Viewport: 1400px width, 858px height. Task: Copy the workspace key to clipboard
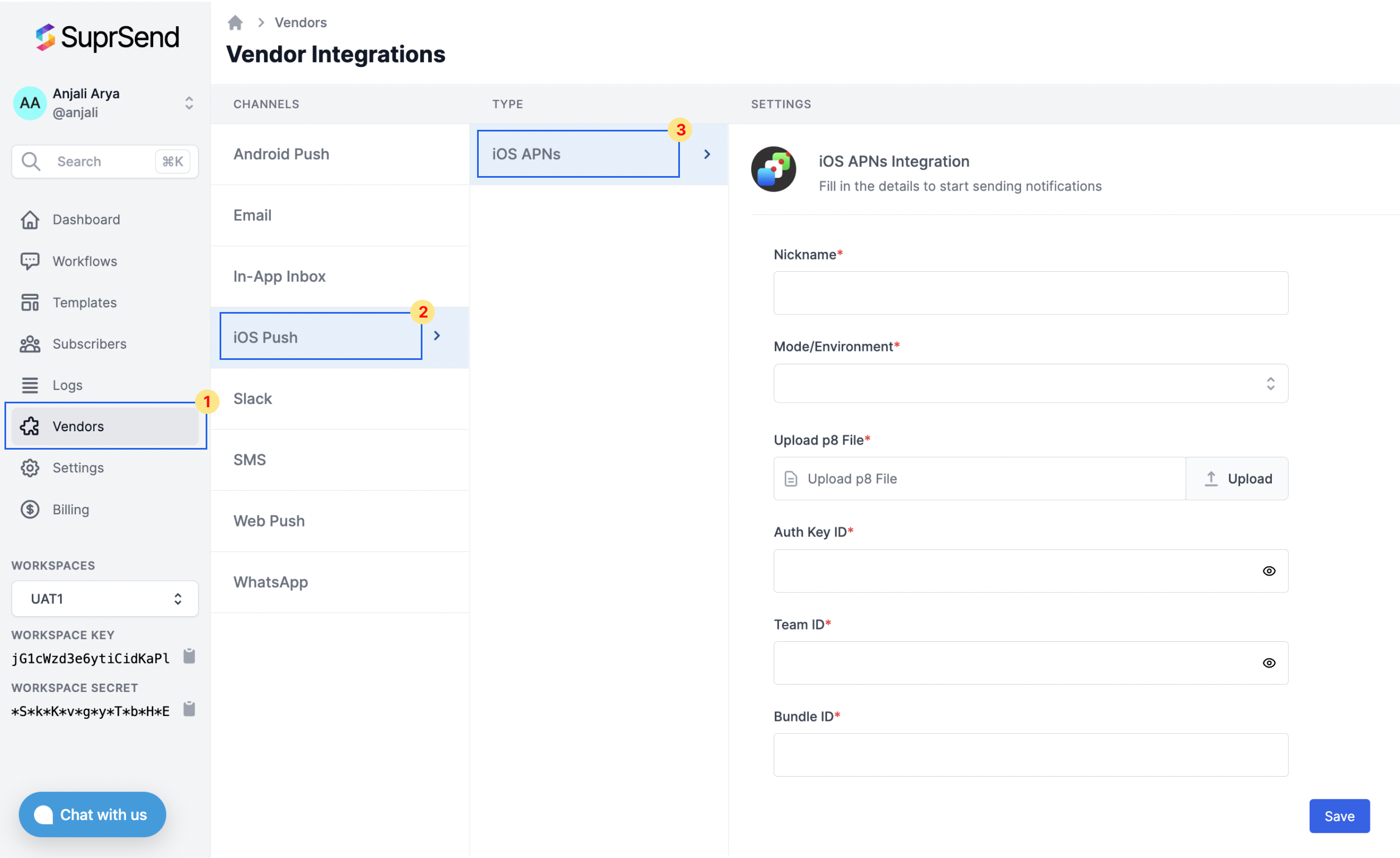tap(189, 656)
